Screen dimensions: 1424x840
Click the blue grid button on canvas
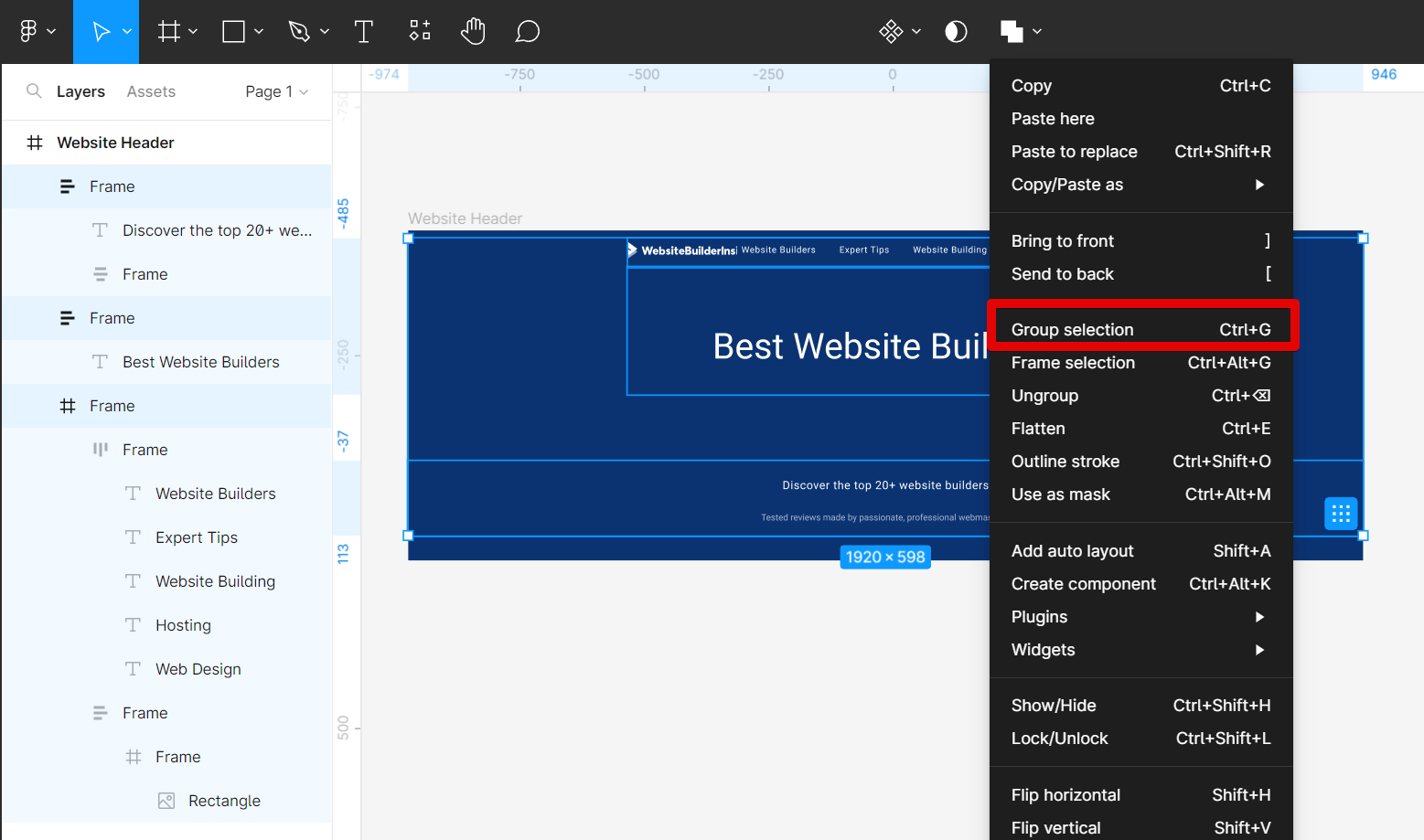1341,514
